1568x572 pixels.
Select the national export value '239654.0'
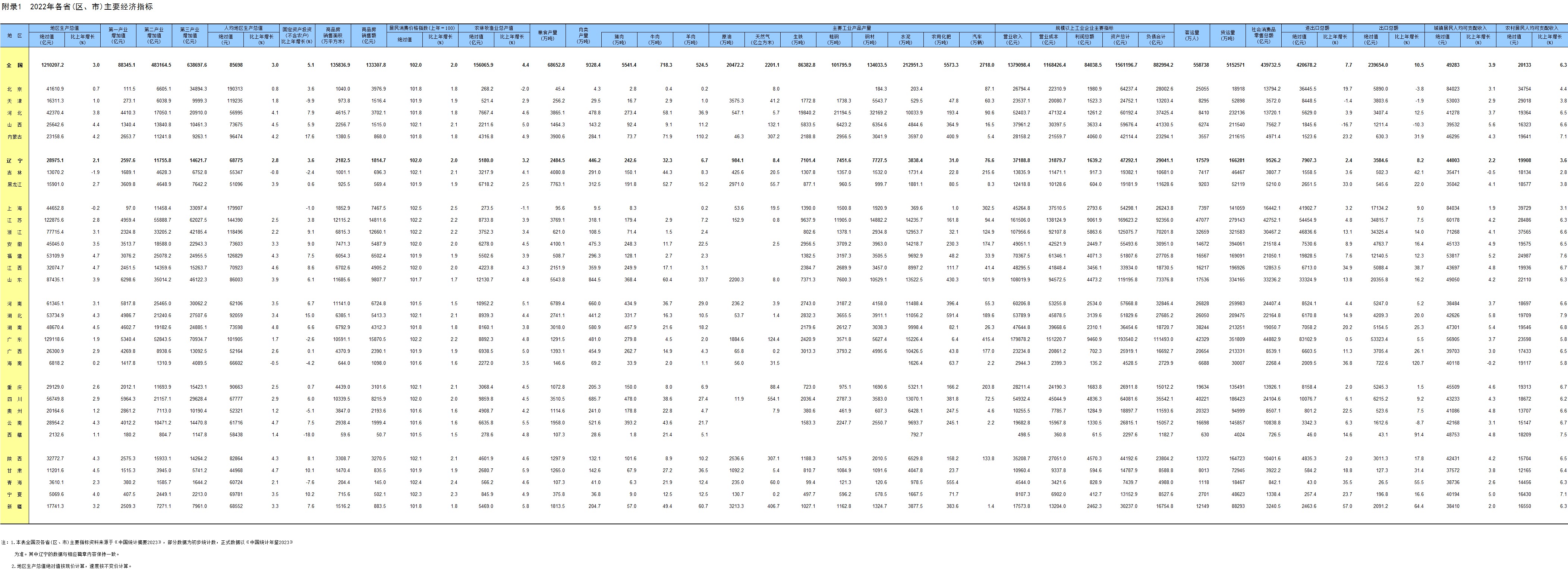[1379, 65]
